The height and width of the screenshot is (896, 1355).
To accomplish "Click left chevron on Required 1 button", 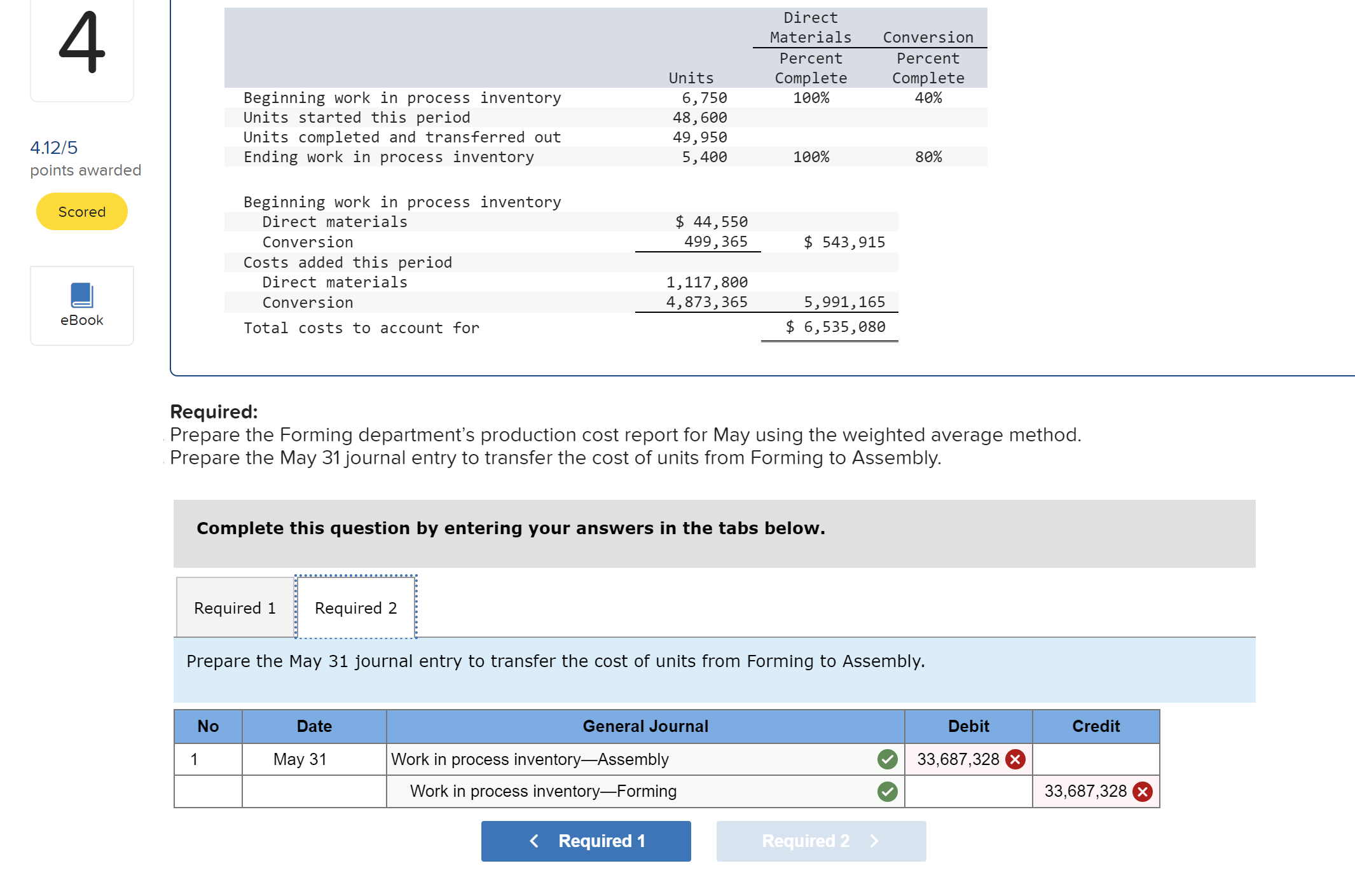I will point(534,841).
